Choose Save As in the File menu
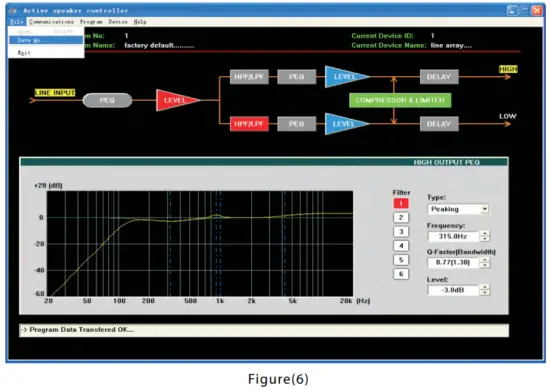 pyautogui.click(x=46, y=40)
